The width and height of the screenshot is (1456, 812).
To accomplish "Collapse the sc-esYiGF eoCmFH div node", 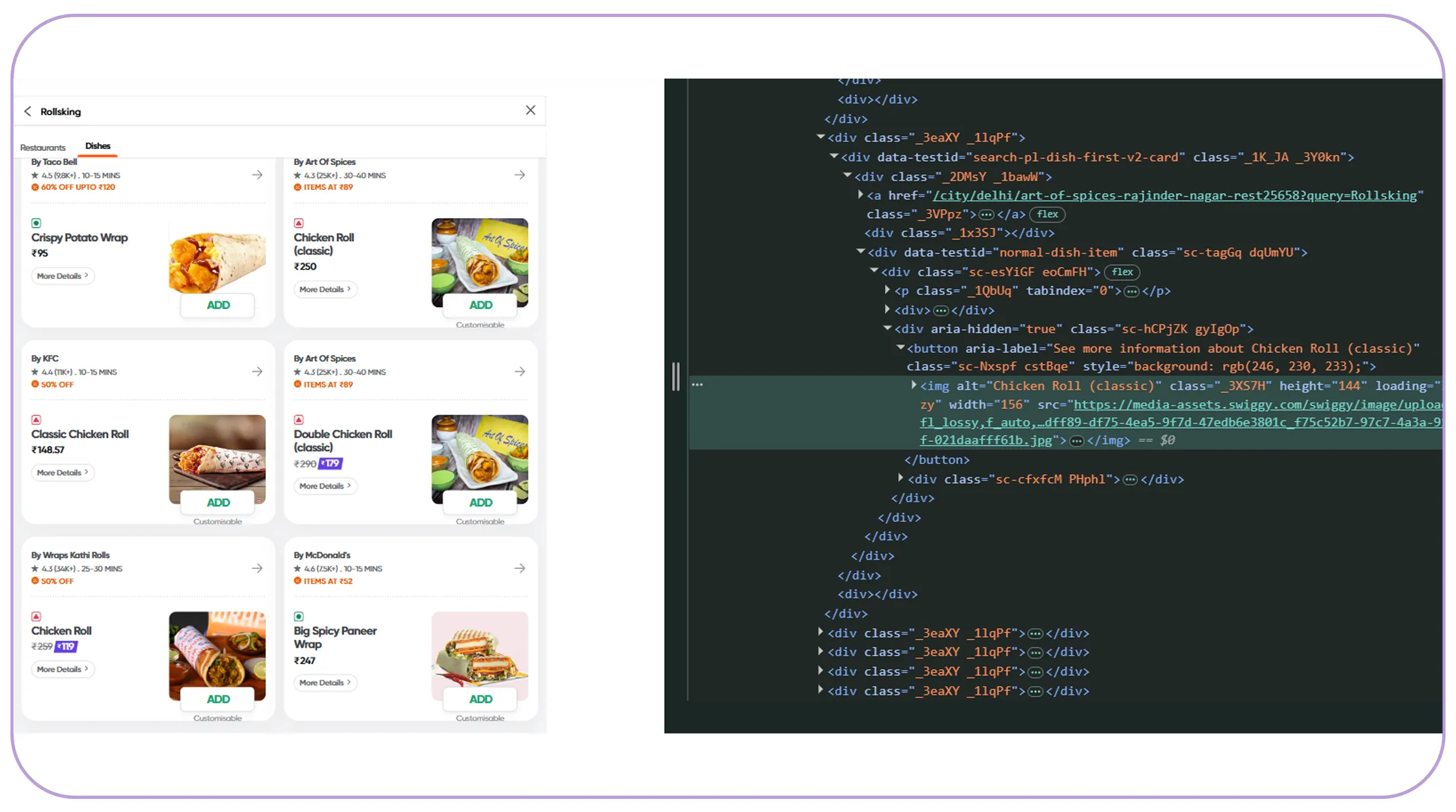I will pyautogui.click(x=874, y=270).
